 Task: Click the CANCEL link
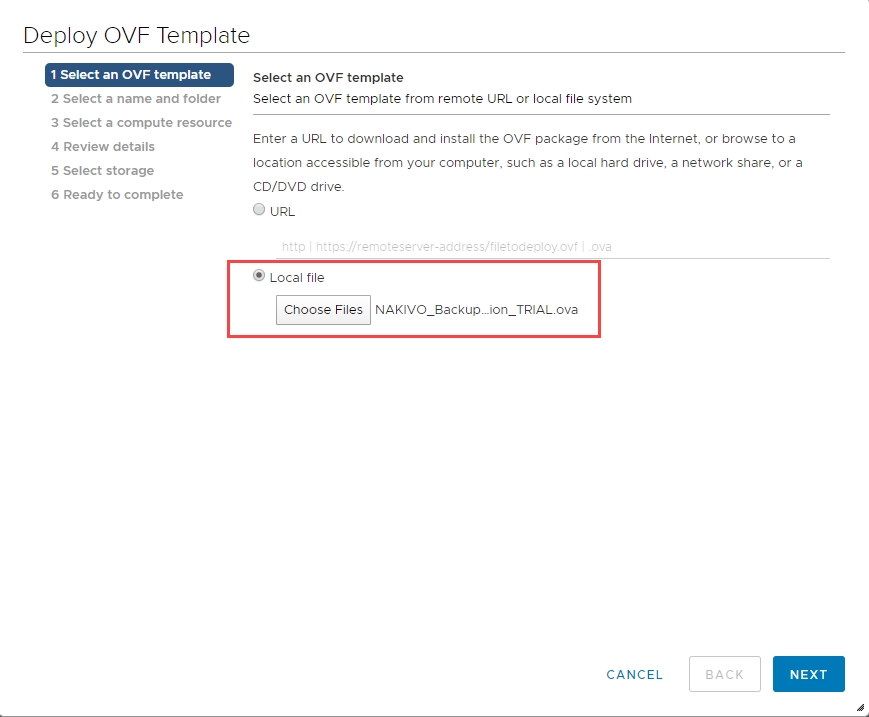tap(634, 674)
